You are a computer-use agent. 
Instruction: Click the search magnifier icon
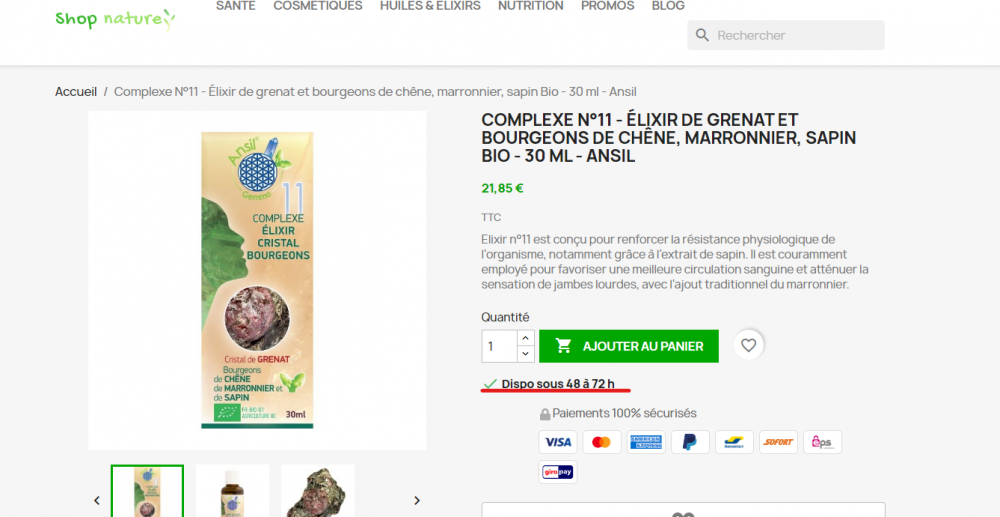coord(702,35)
